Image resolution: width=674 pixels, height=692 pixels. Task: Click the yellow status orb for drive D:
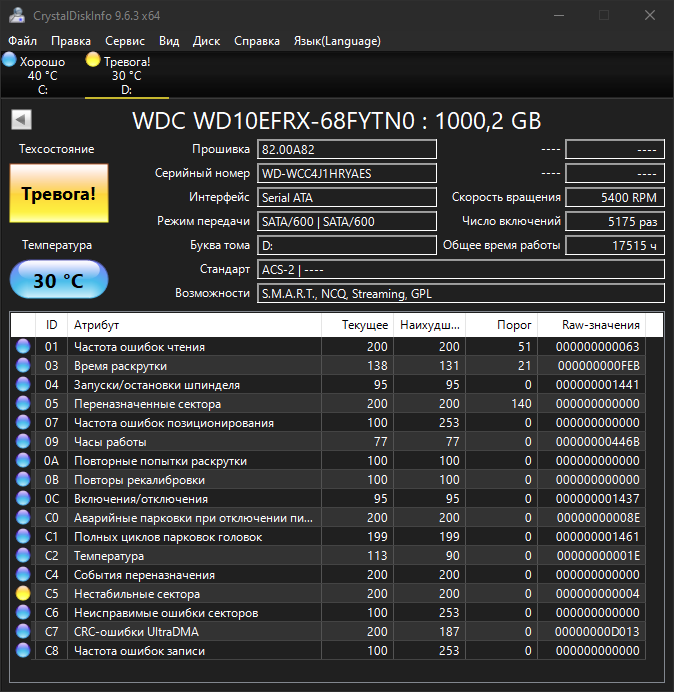point(93,60)
